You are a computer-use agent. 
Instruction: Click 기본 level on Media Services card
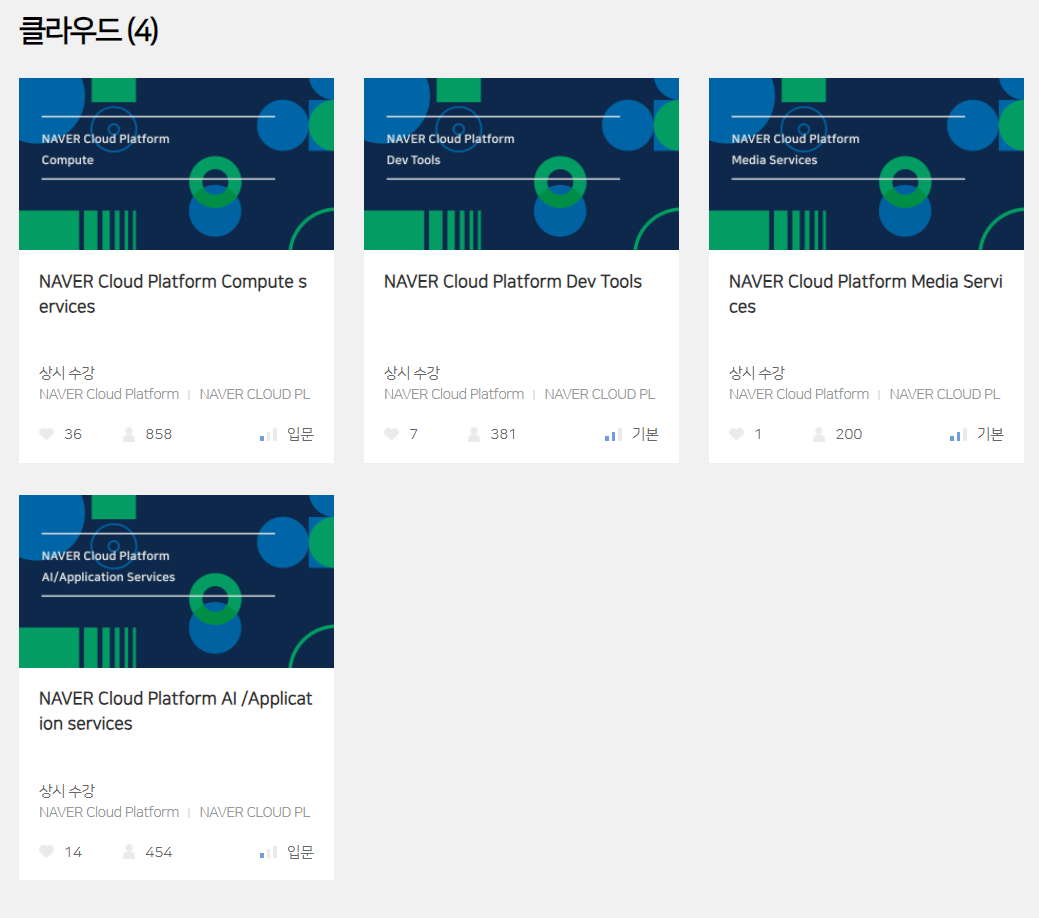[x=991, y=434]
